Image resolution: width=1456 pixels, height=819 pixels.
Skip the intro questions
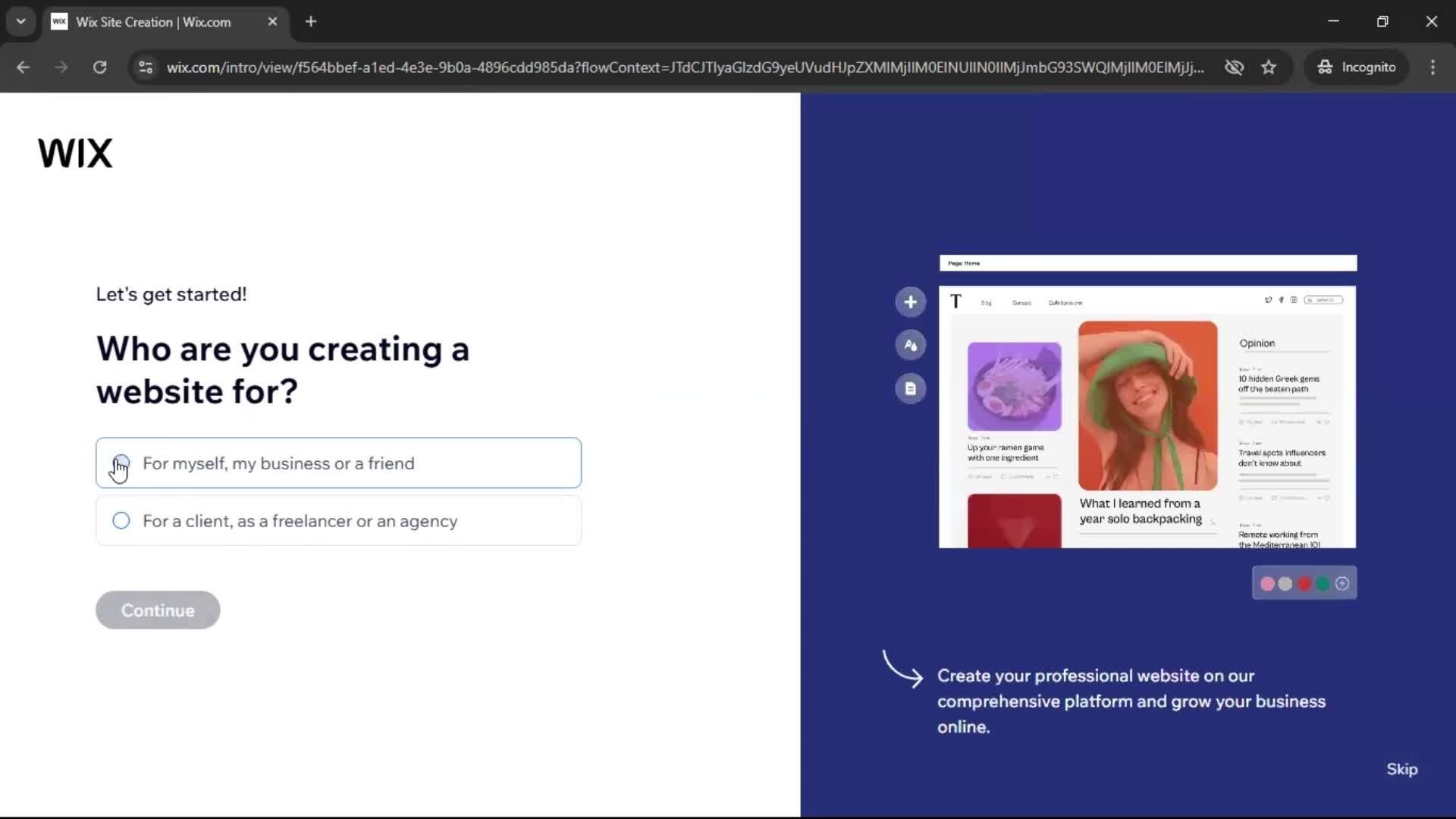(1401, 769)
